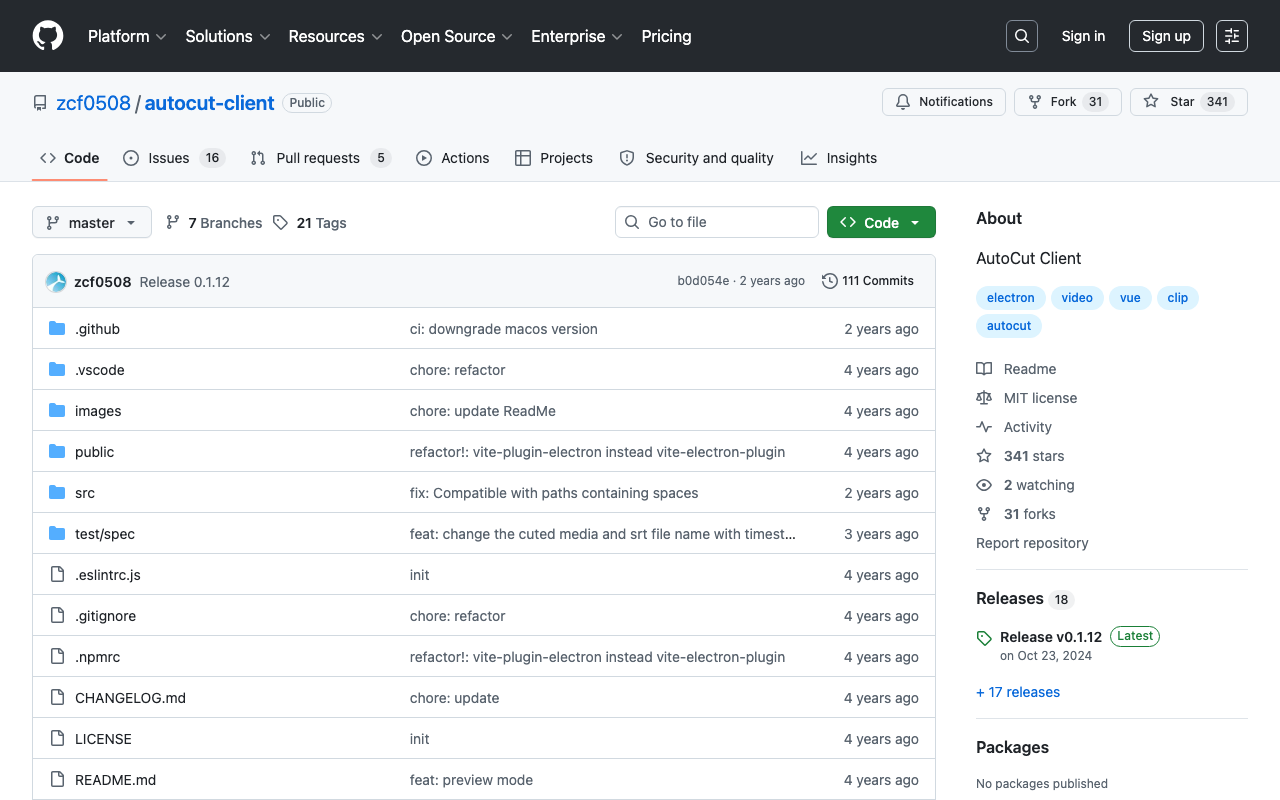
Task: Click the public folder icon
Action: click(57, 452)
